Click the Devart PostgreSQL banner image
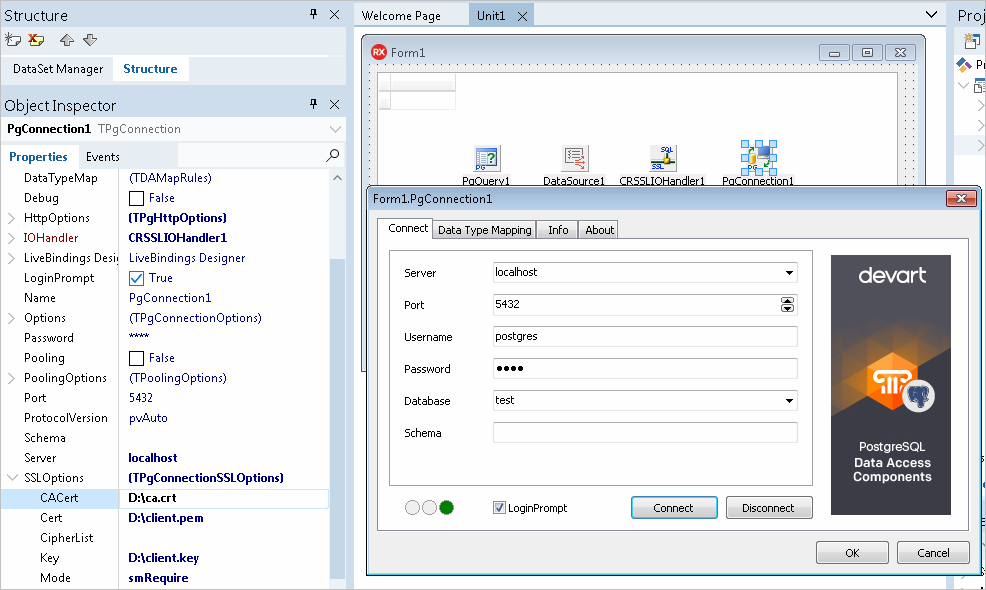This screenshot has width=986, height=590. 890,384
